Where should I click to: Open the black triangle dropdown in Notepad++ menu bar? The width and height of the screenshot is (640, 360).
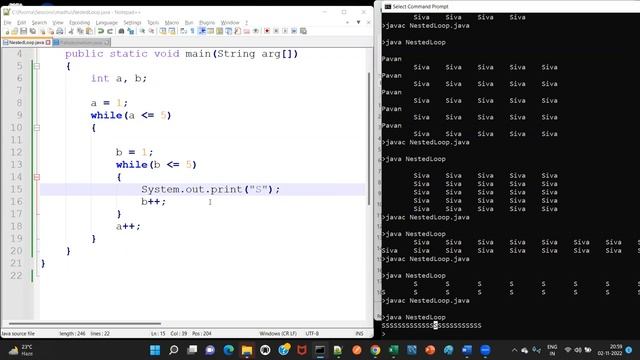(358, 22)
